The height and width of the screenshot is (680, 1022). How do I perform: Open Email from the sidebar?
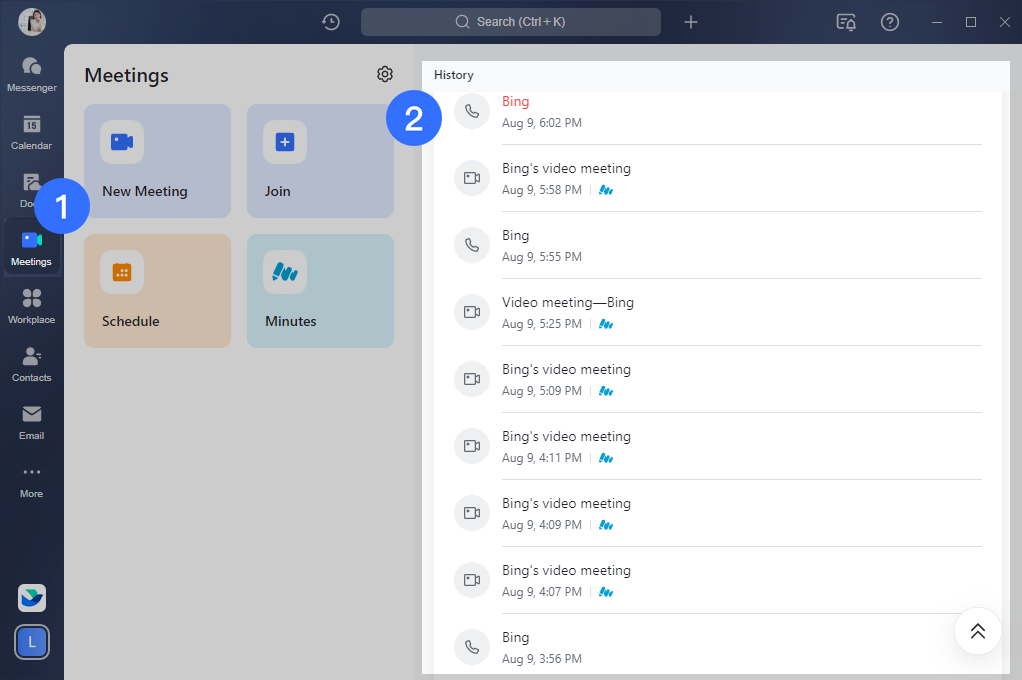(x=31, y=422)
